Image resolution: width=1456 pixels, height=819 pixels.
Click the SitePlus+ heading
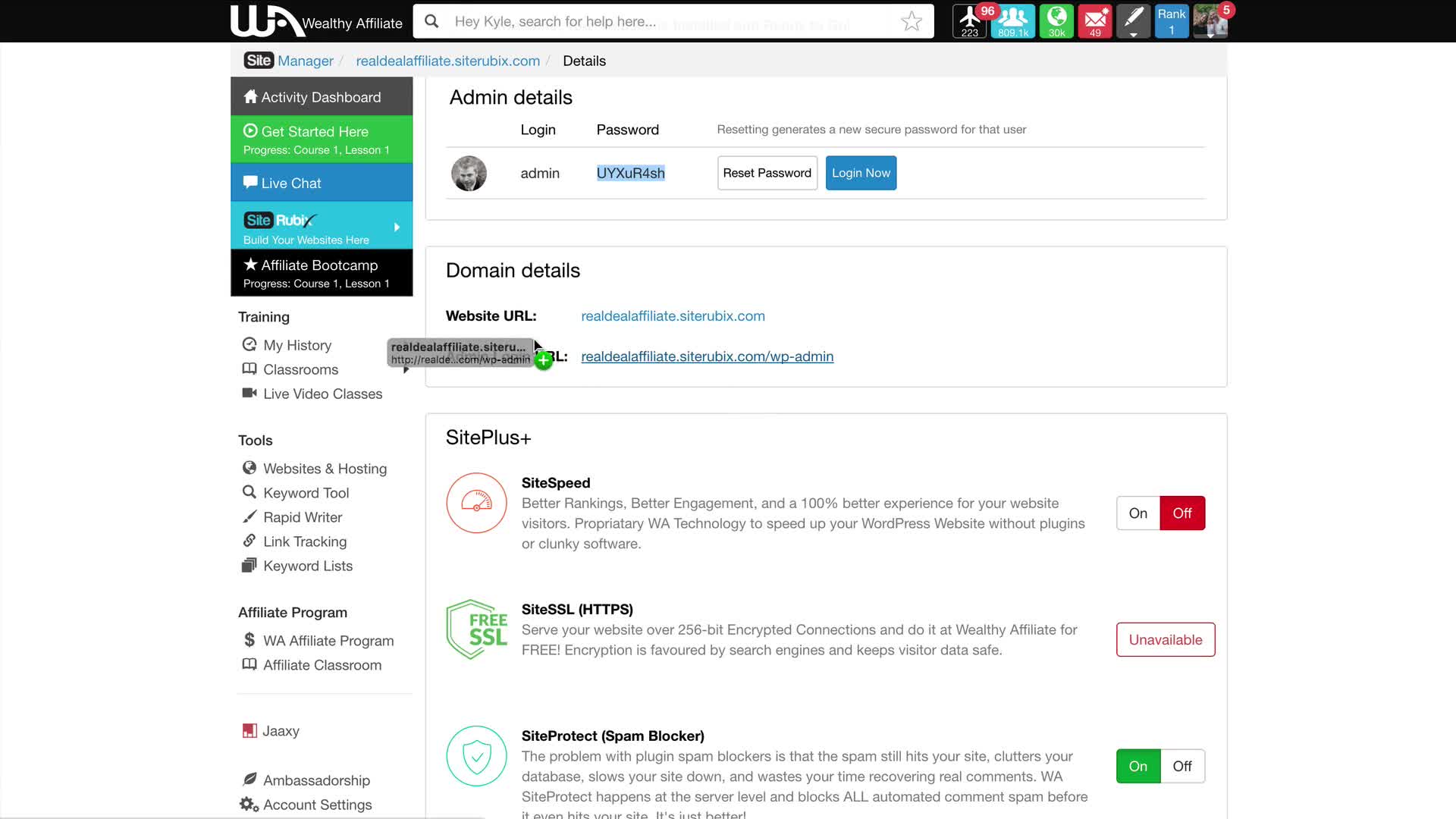[x=488, y=438]
